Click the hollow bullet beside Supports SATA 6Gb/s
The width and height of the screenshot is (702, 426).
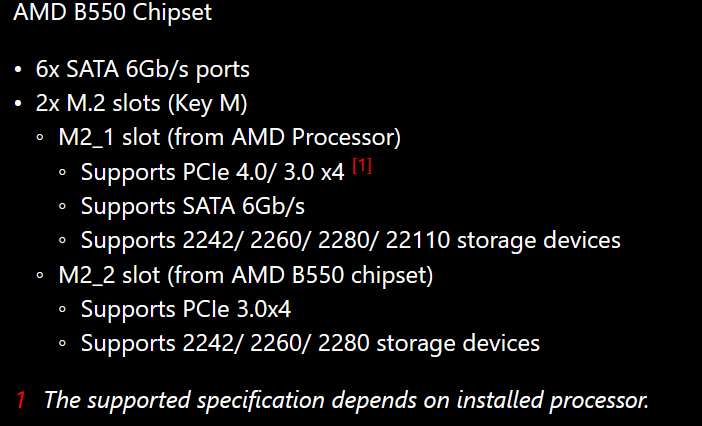(x=62, y=207)
